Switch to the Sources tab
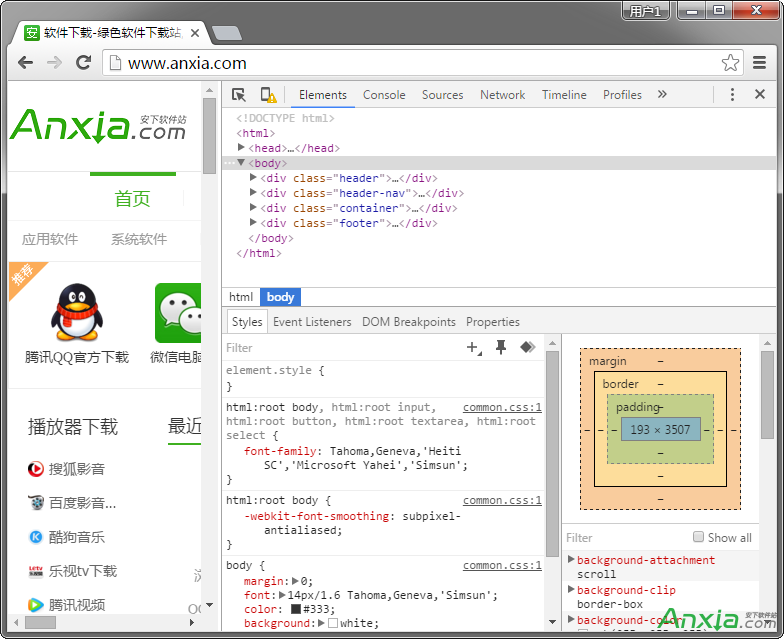 tap(442, 94)
